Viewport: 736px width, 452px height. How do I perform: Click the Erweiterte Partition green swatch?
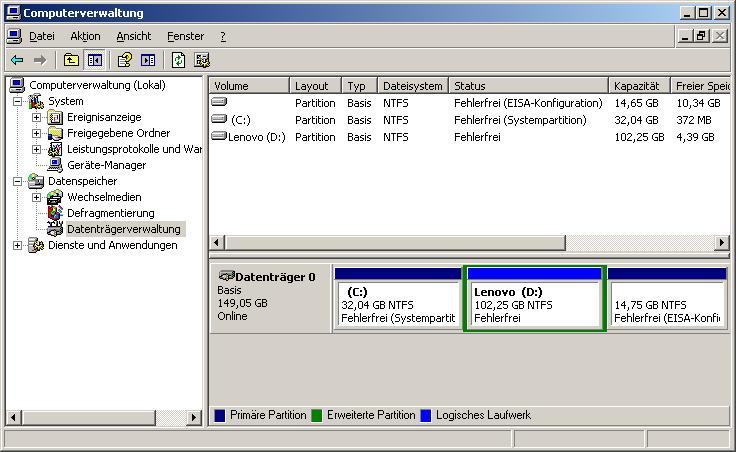[x=317, y=415]
